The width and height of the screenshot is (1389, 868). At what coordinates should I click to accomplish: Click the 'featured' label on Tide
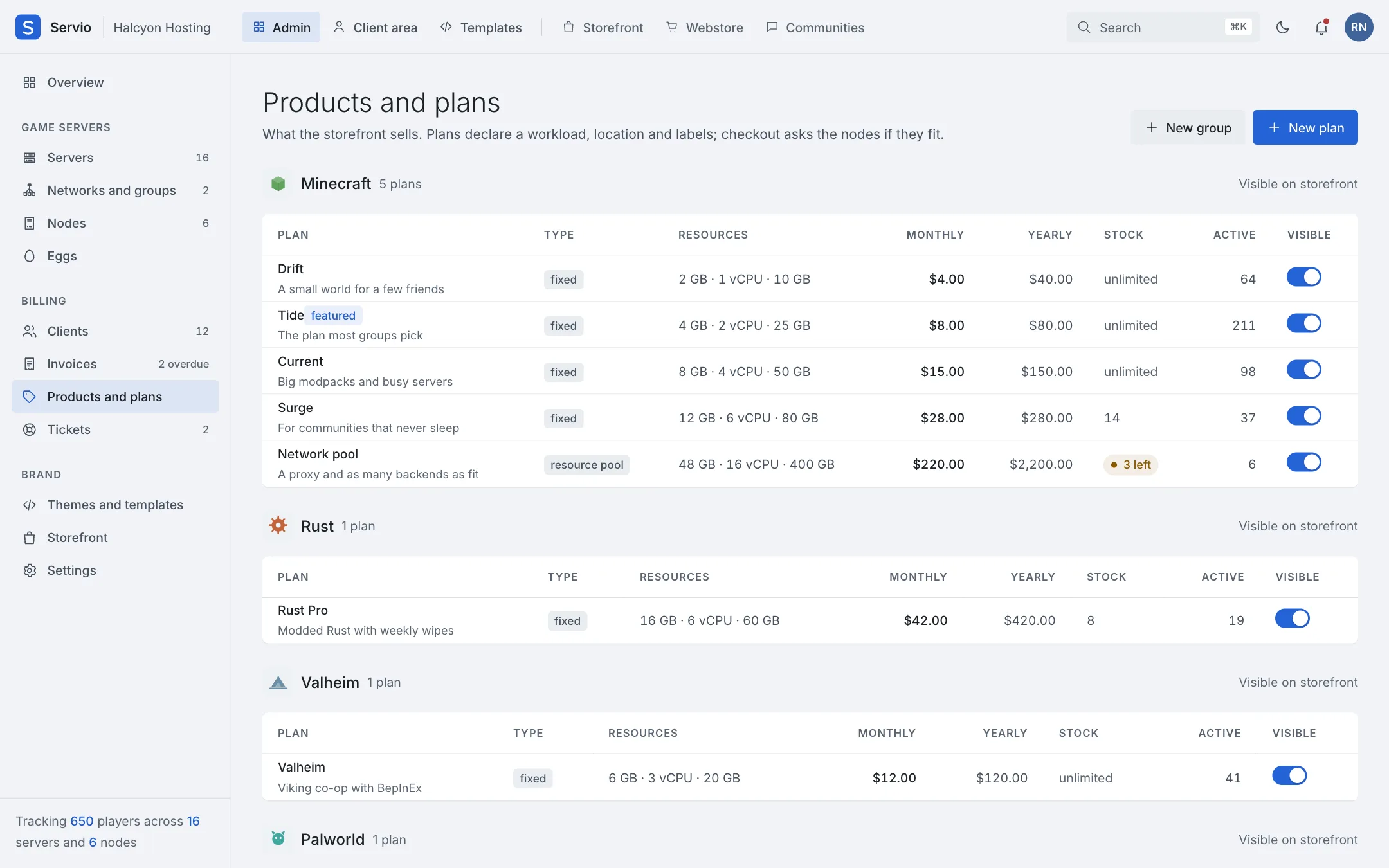coord(333,316)
